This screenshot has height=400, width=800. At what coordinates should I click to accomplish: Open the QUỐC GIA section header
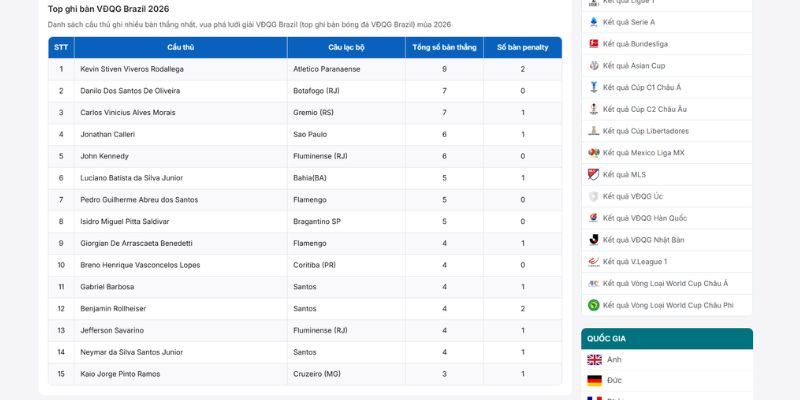tap(667, 339)
